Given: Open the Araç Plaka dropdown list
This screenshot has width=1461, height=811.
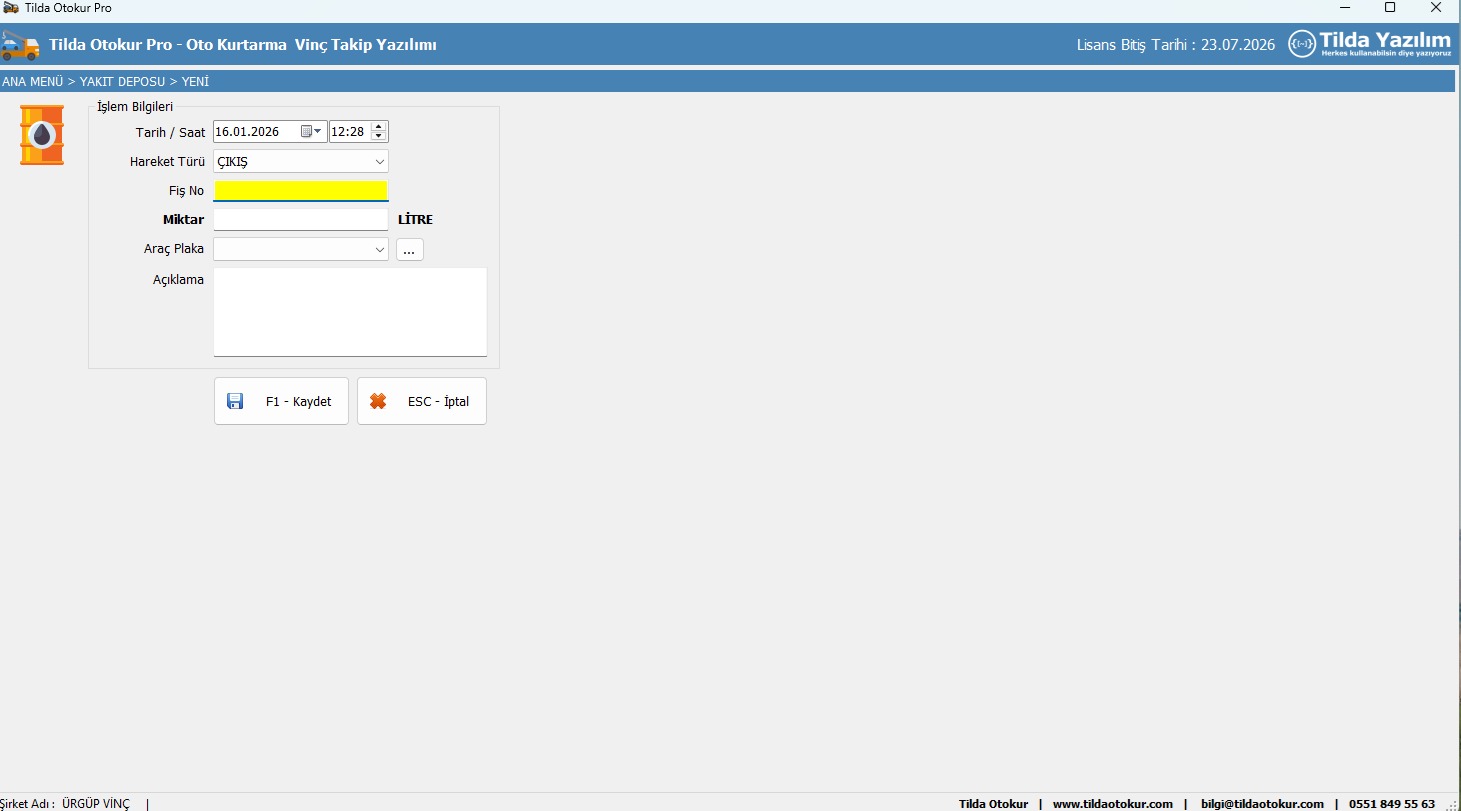Looking at the screenshot, I should [379, 249].
